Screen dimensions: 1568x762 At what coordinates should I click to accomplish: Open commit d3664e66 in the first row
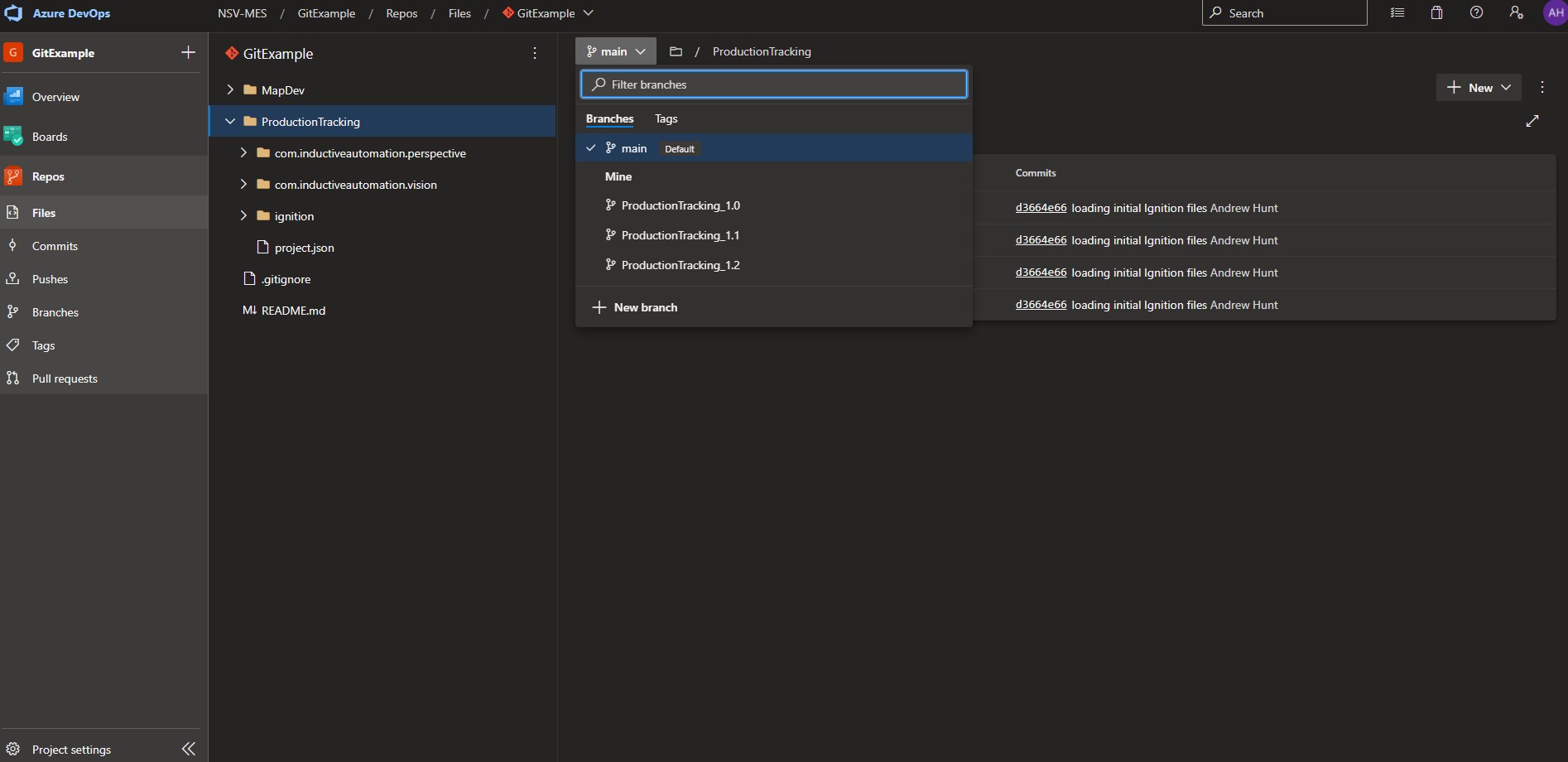pos(1041,208)
